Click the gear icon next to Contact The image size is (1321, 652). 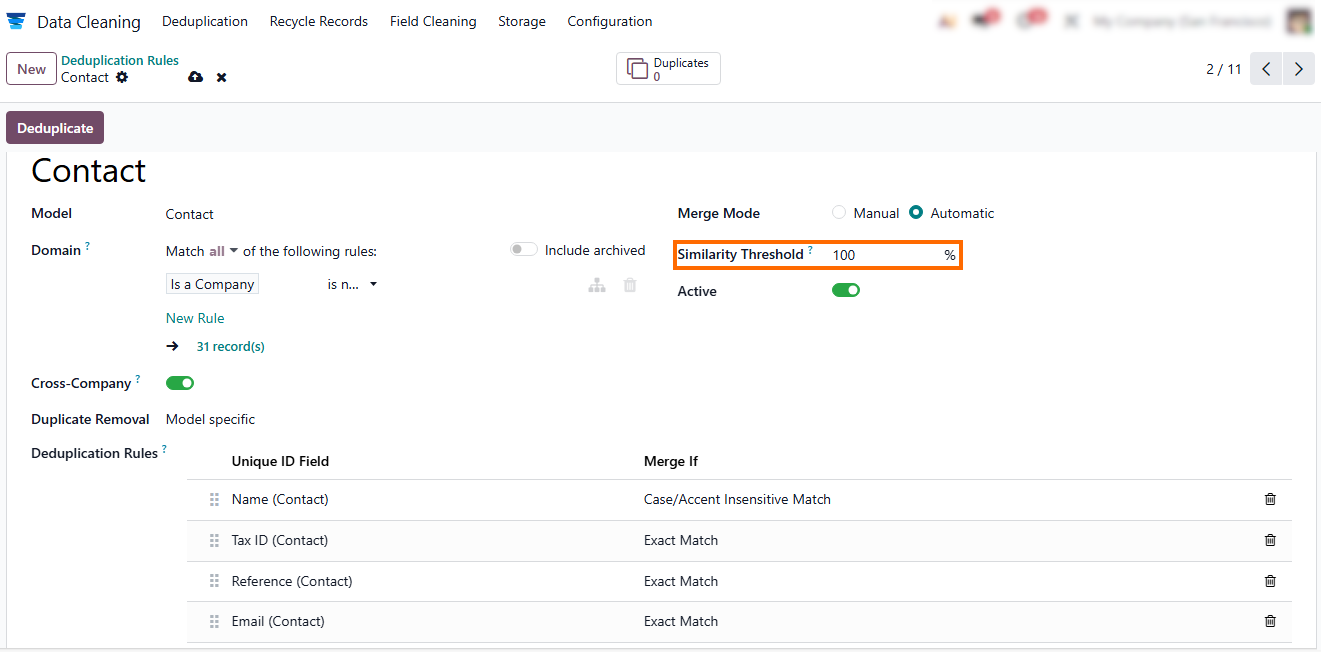[x=122, y=77]
